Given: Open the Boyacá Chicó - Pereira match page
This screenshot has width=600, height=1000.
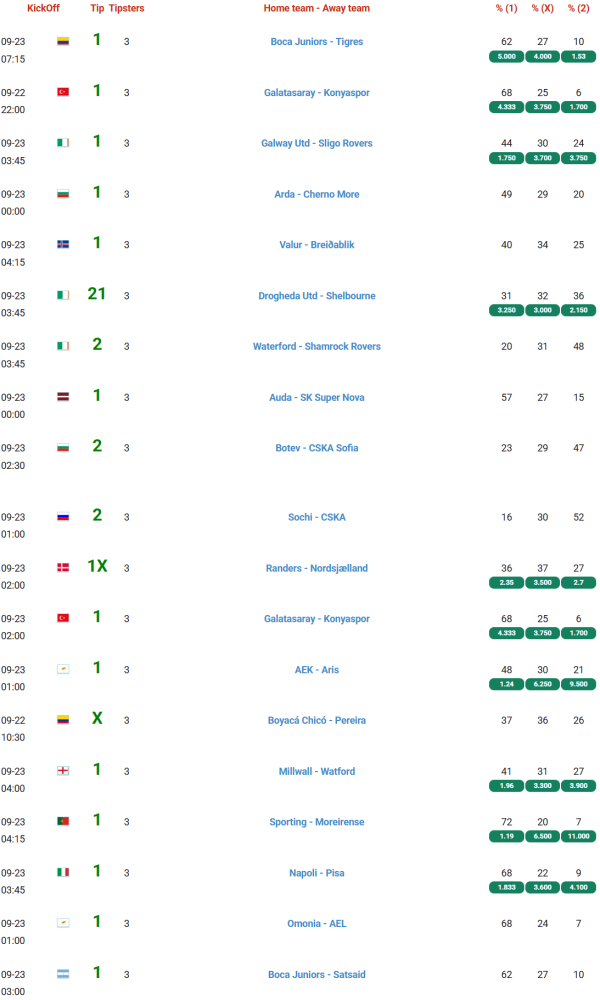Looking at the screenshot, I should [x=316, y=720].
